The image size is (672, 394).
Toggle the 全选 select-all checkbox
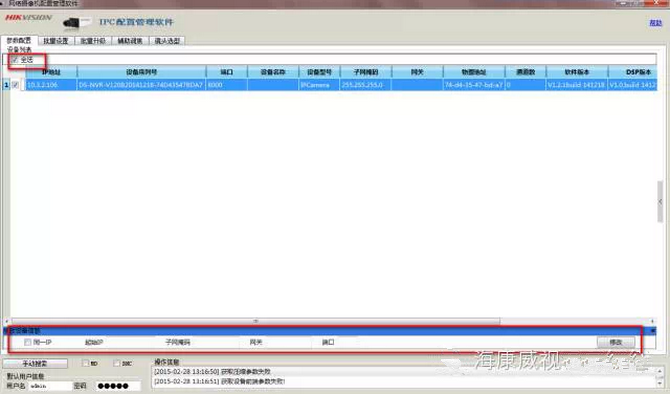coord(15,60)
